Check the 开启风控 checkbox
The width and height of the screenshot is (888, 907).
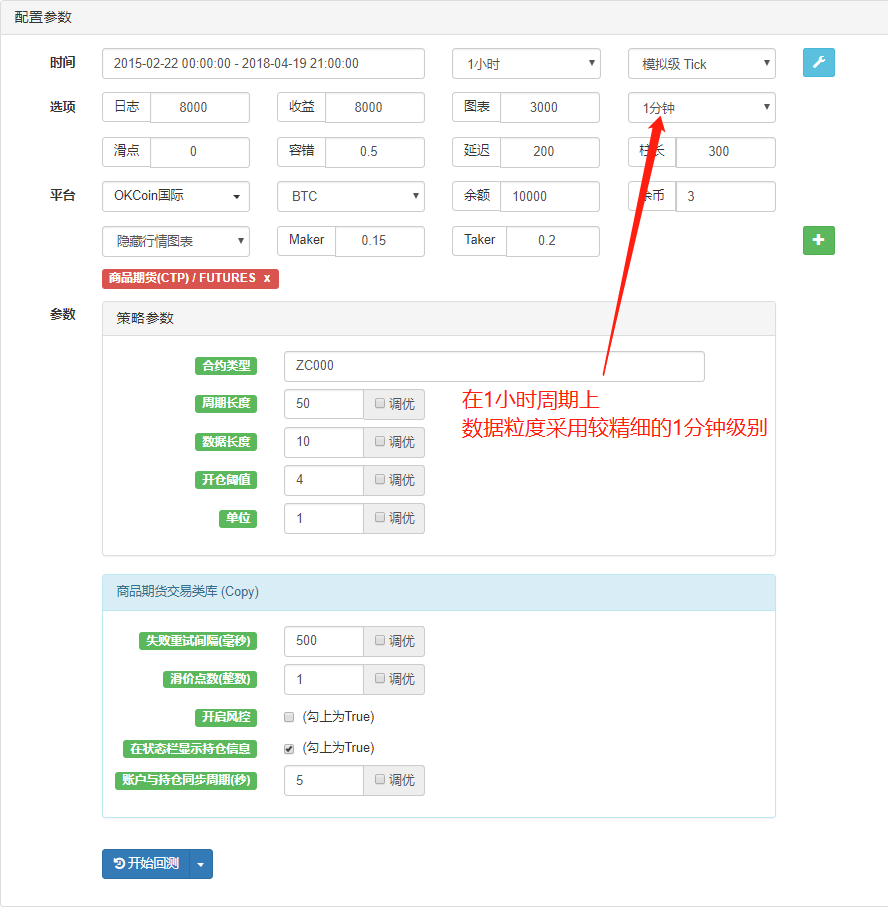coord(288,716)
